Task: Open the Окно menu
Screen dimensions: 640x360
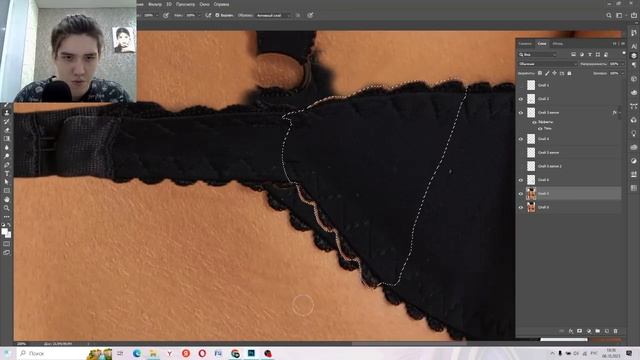Action: (x=204, y=4)
